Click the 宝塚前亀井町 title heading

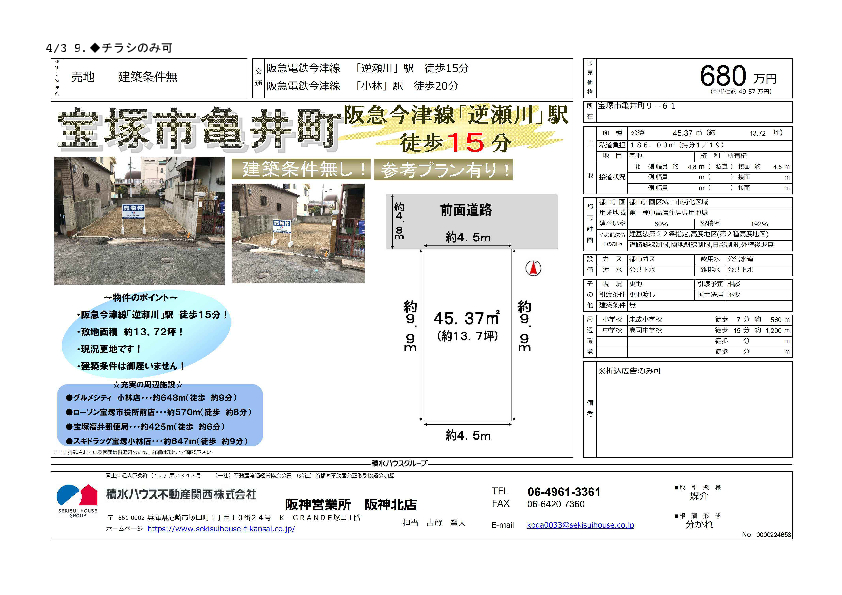pos(196,127)
